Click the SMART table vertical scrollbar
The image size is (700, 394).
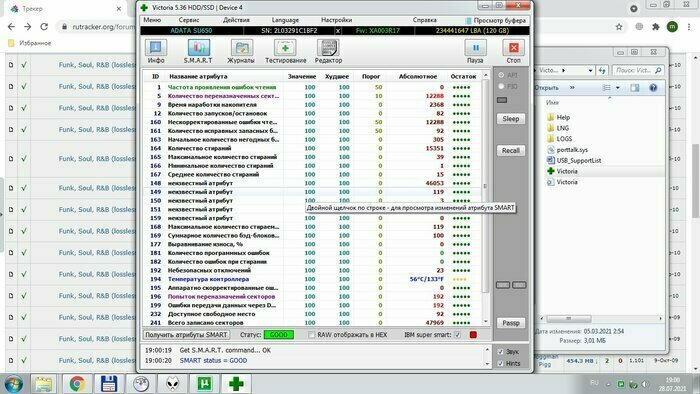(486, 187)
